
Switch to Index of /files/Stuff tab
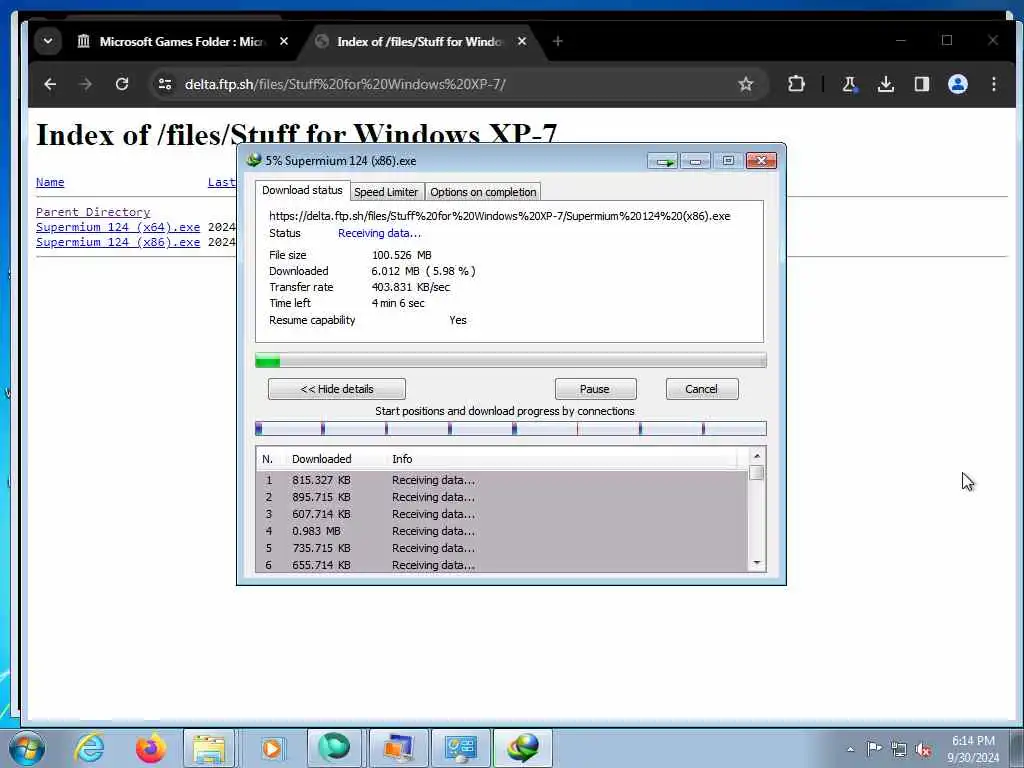tap(420, 41)
